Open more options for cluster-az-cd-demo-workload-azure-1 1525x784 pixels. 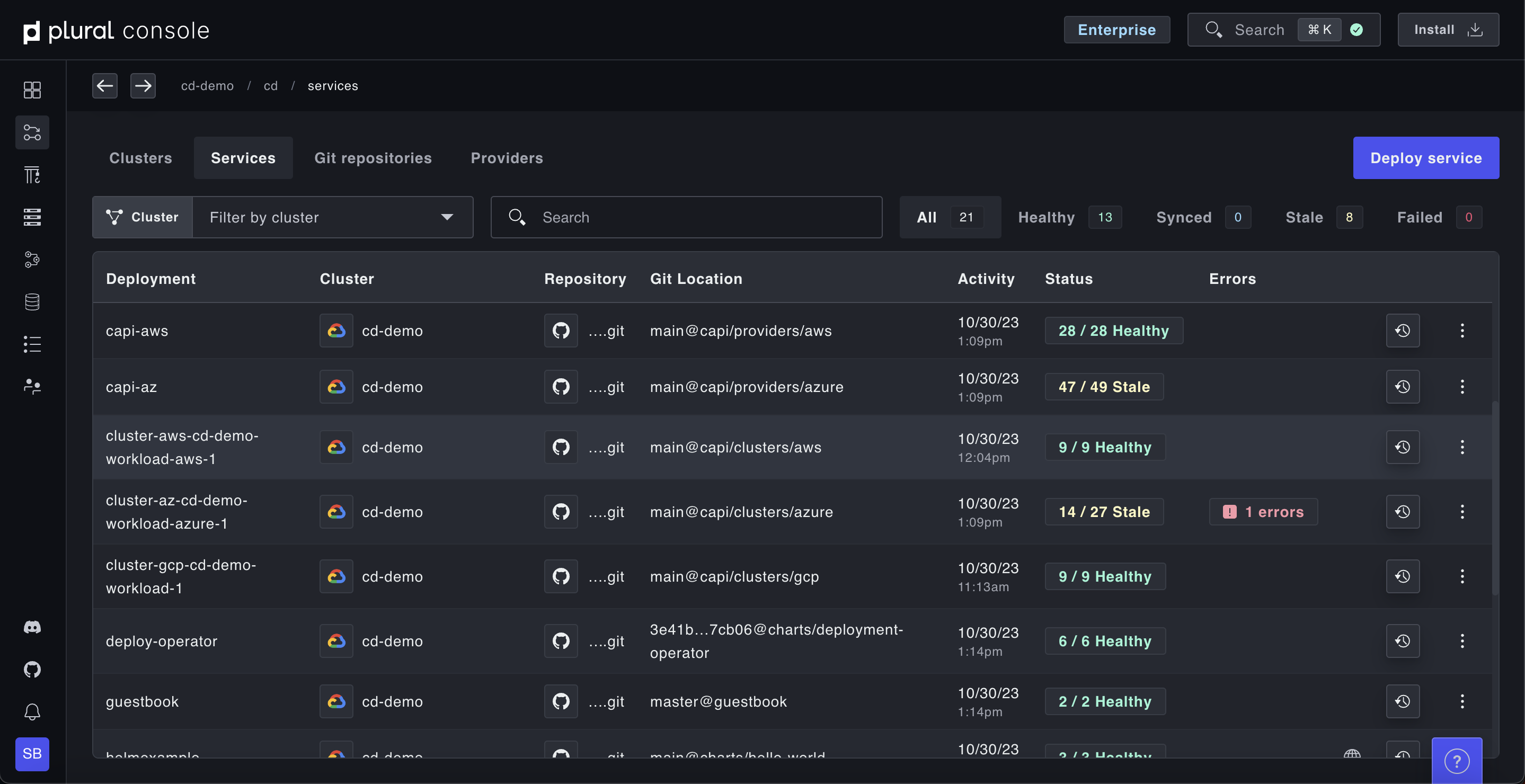pos(1462,512)
